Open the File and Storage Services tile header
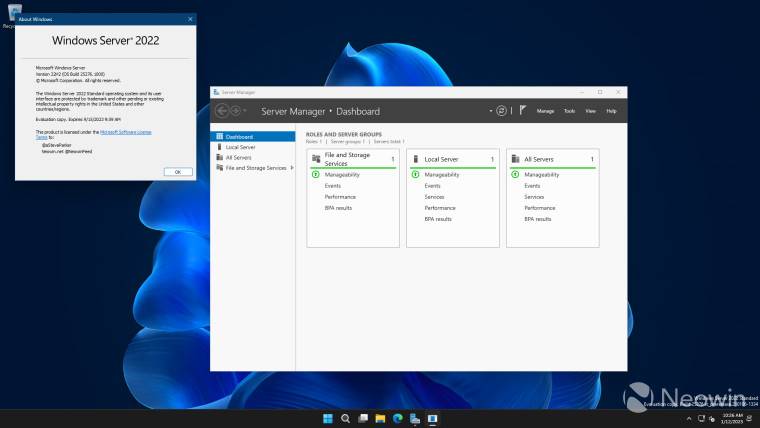This screenshot has height=428, width=760. click(x=353, y=159)
